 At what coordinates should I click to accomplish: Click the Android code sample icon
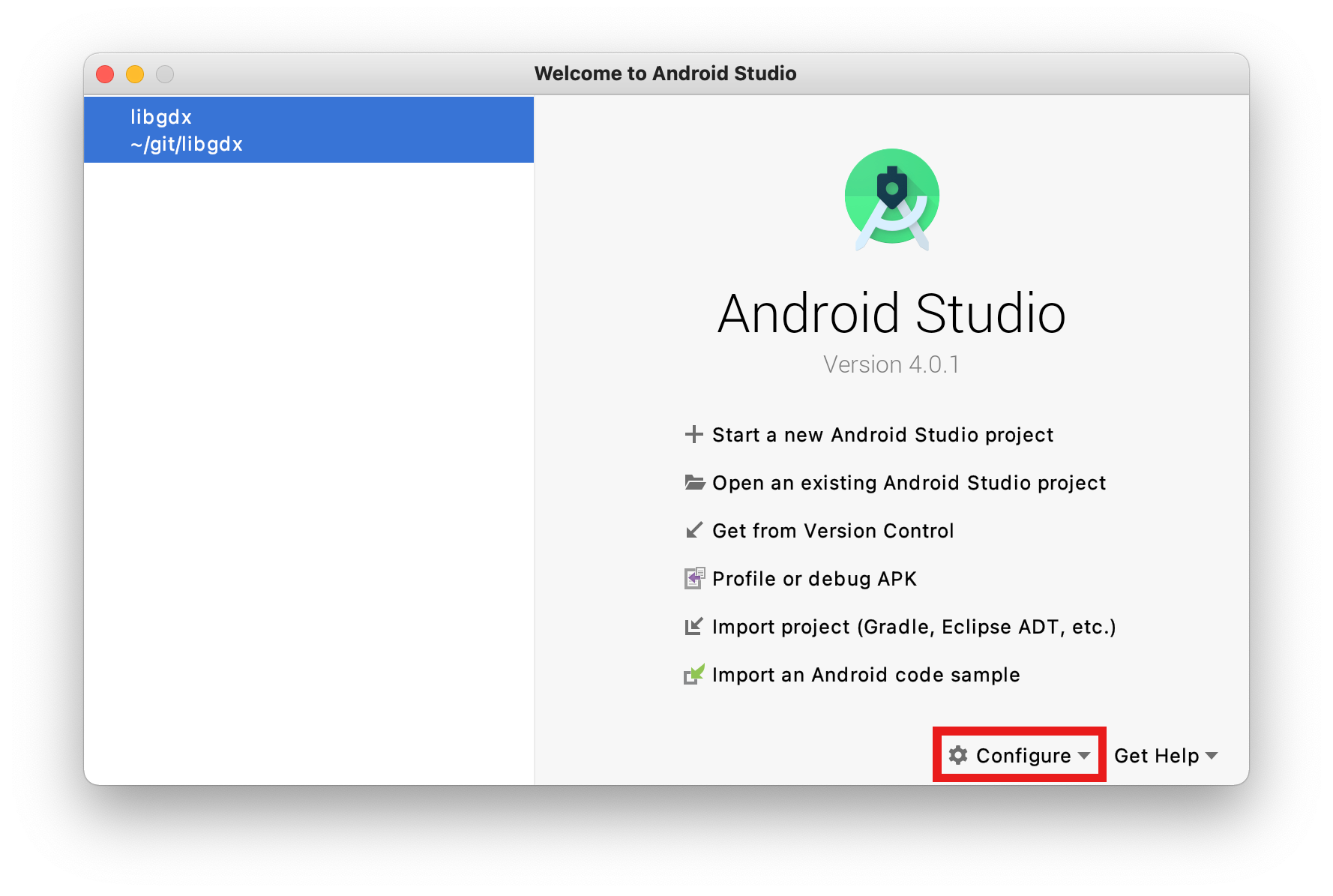click(x=694, y=674)
